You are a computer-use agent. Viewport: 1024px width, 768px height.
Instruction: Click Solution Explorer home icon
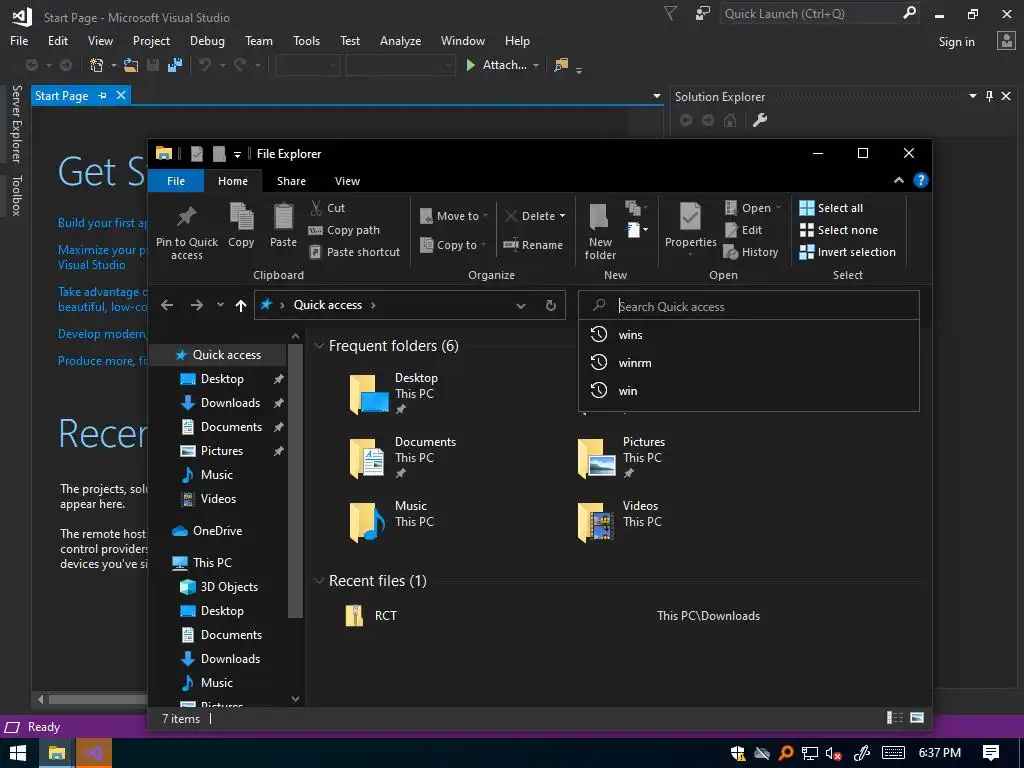pyautogui.click(x=730, y=120)
